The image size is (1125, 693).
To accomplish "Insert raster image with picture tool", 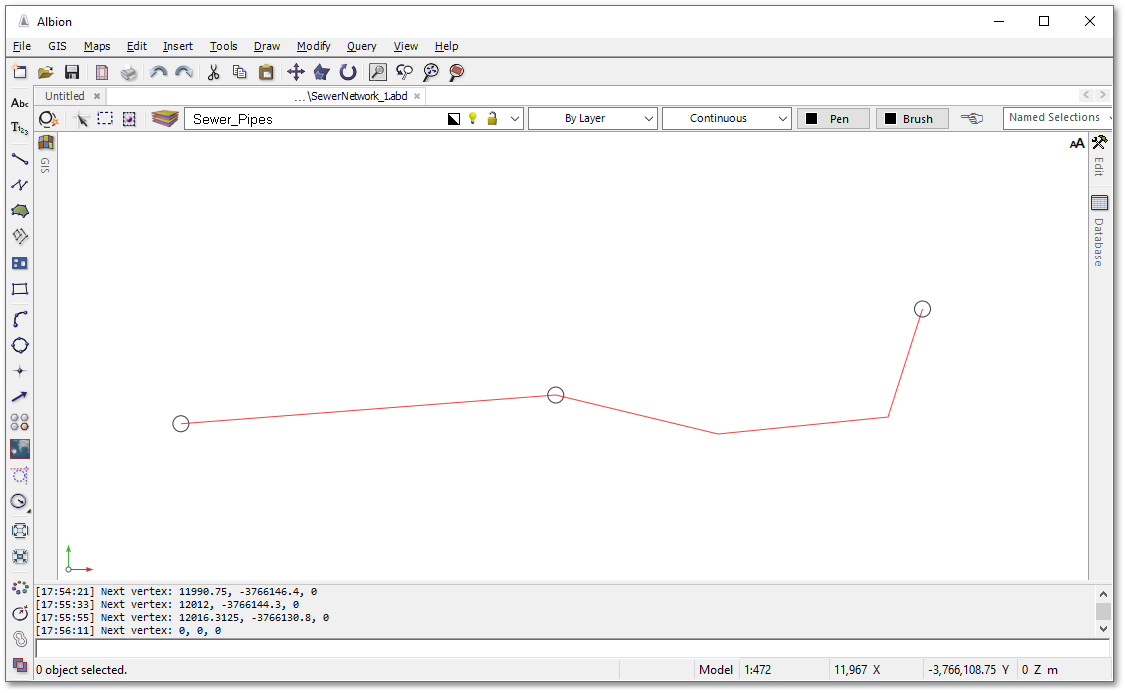I will (19, 449).
